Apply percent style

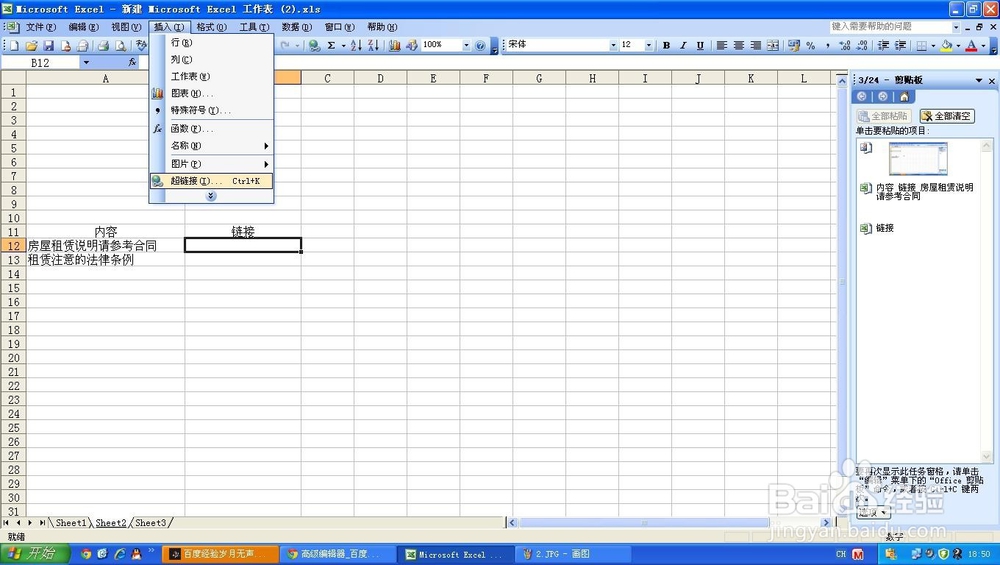click(811, 45)
